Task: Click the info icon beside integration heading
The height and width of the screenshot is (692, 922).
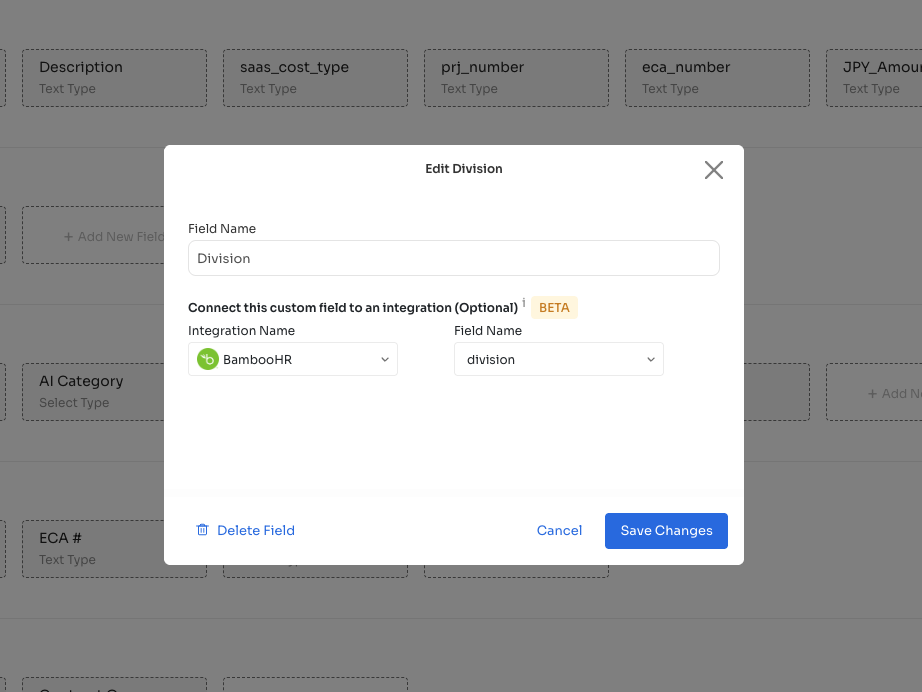Action: [523, 302]
